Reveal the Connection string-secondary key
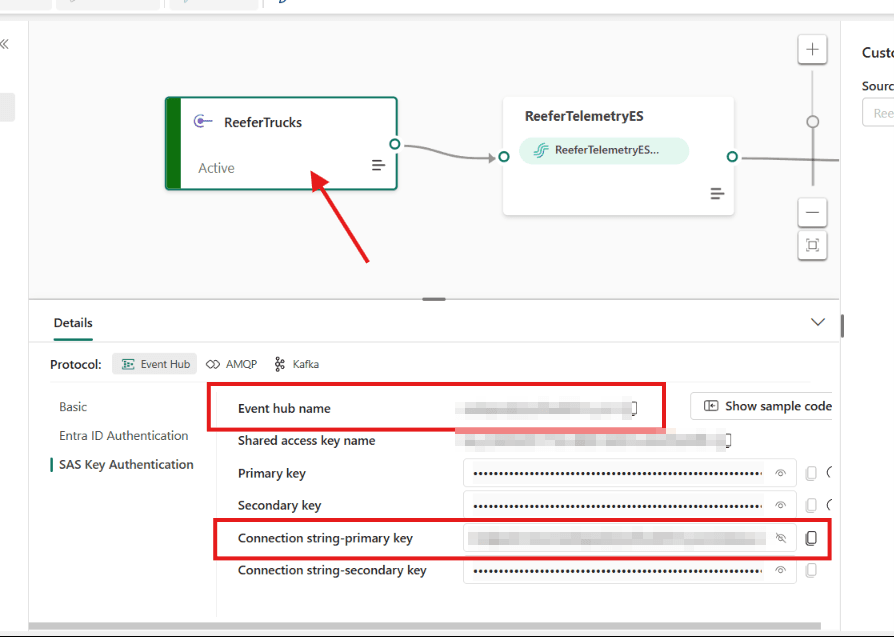Screen dimensions: 894x637 coord(781,570)
